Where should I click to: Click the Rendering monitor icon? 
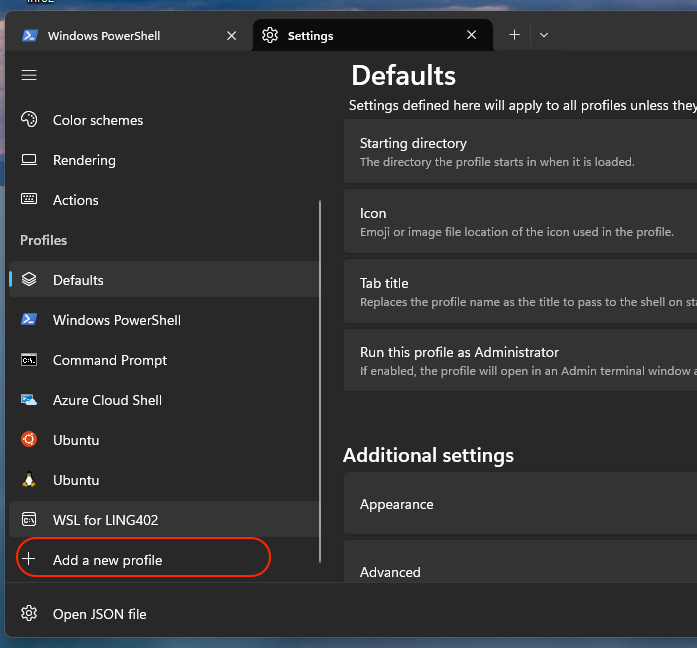click(x=29, y=160)
